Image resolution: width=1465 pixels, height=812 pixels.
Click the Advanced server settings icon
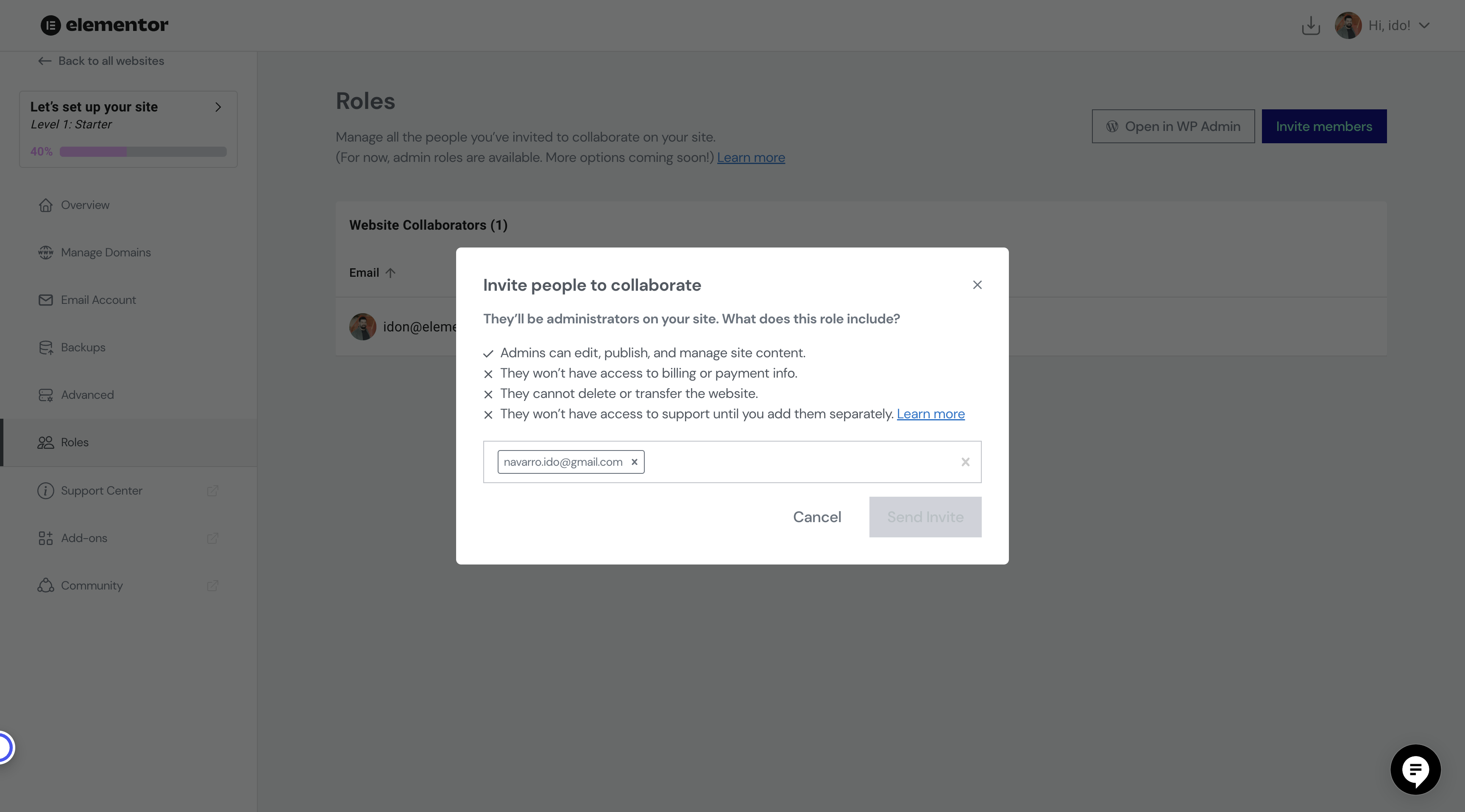(x=45, y=395)
